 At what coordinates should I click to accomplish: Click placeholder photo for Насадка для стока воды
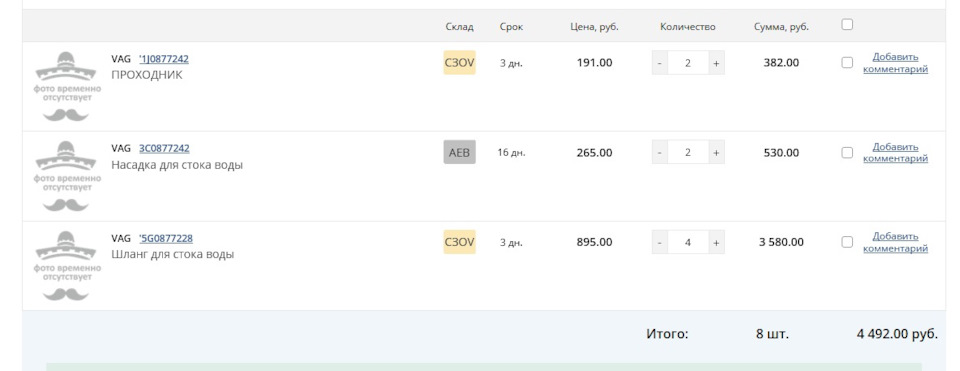[x=67, y=176]
